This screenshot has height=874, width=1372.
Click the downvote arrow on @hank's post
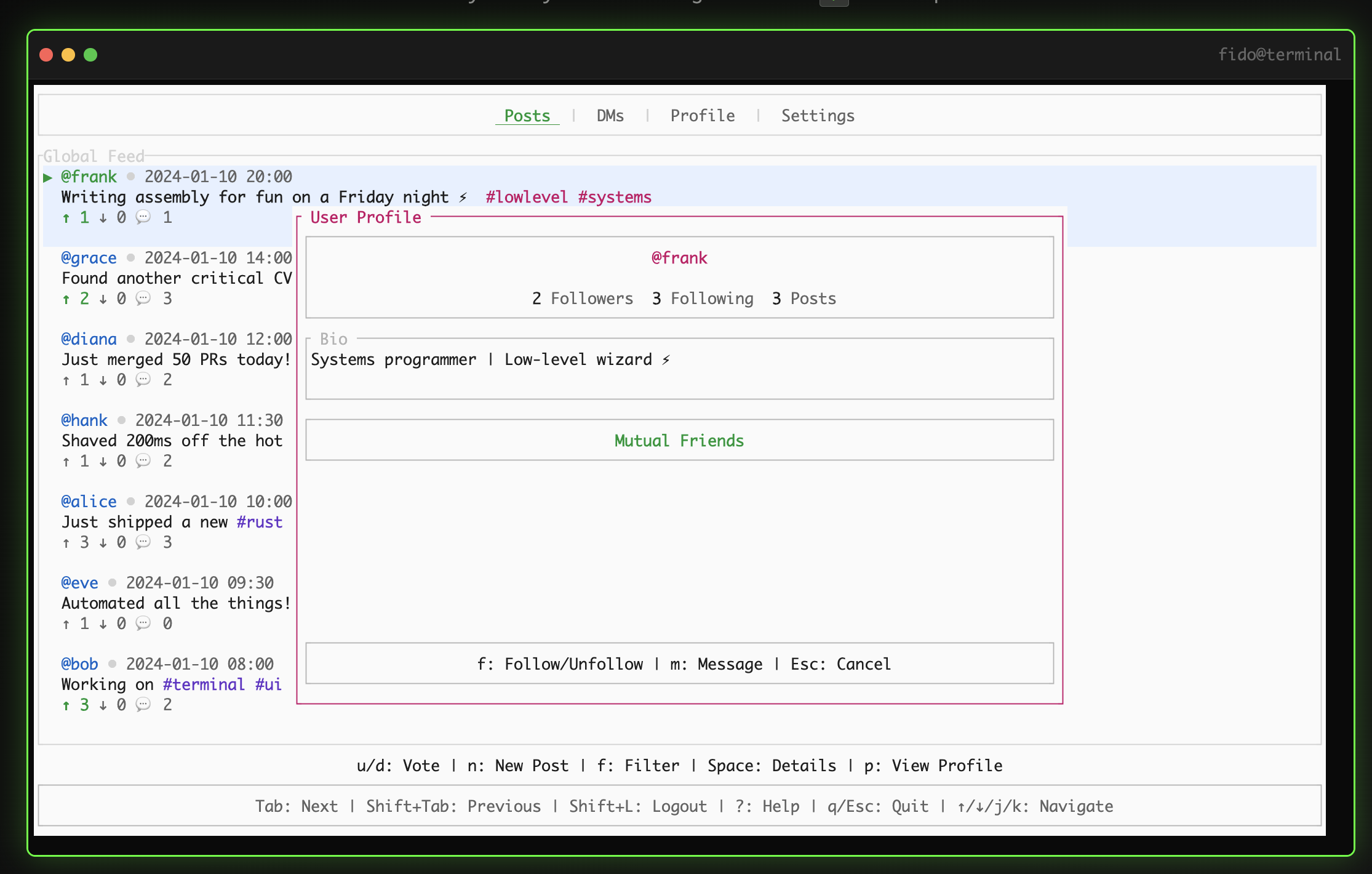103,462
